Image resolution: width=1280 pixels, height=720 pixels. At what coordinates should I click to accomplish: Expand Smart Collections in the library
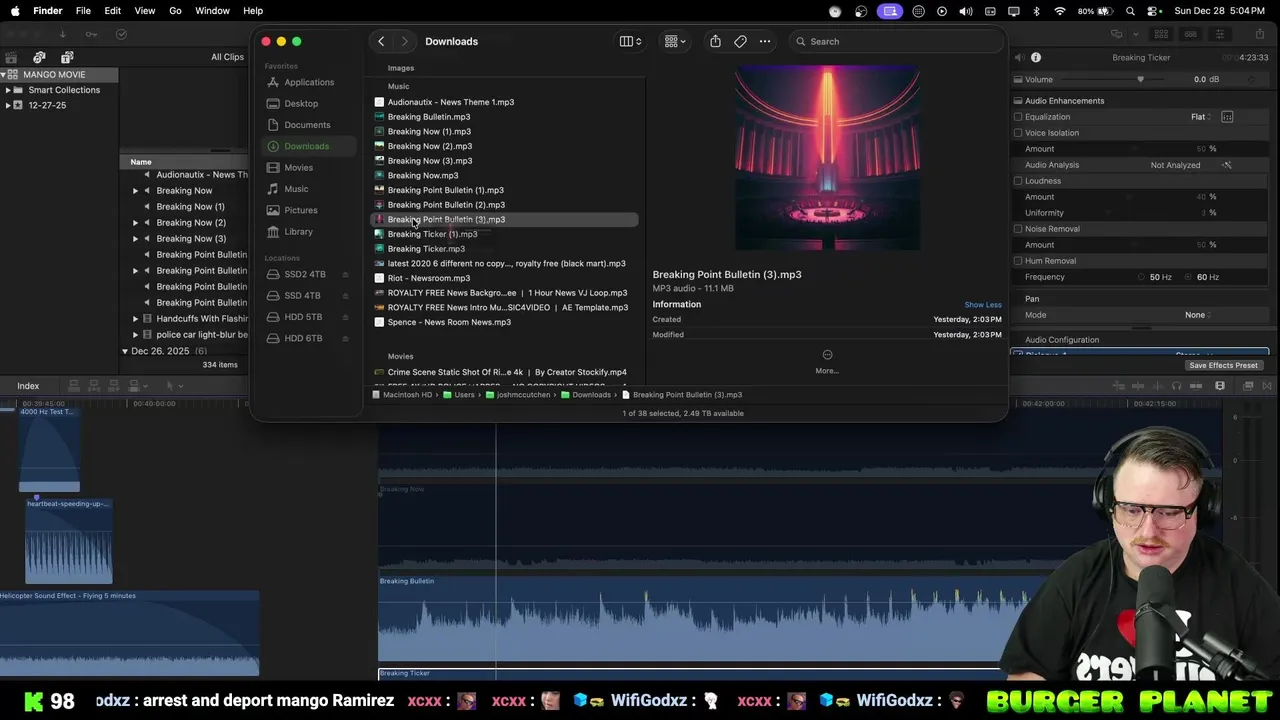pyautogui.click(x=8, y=90)
